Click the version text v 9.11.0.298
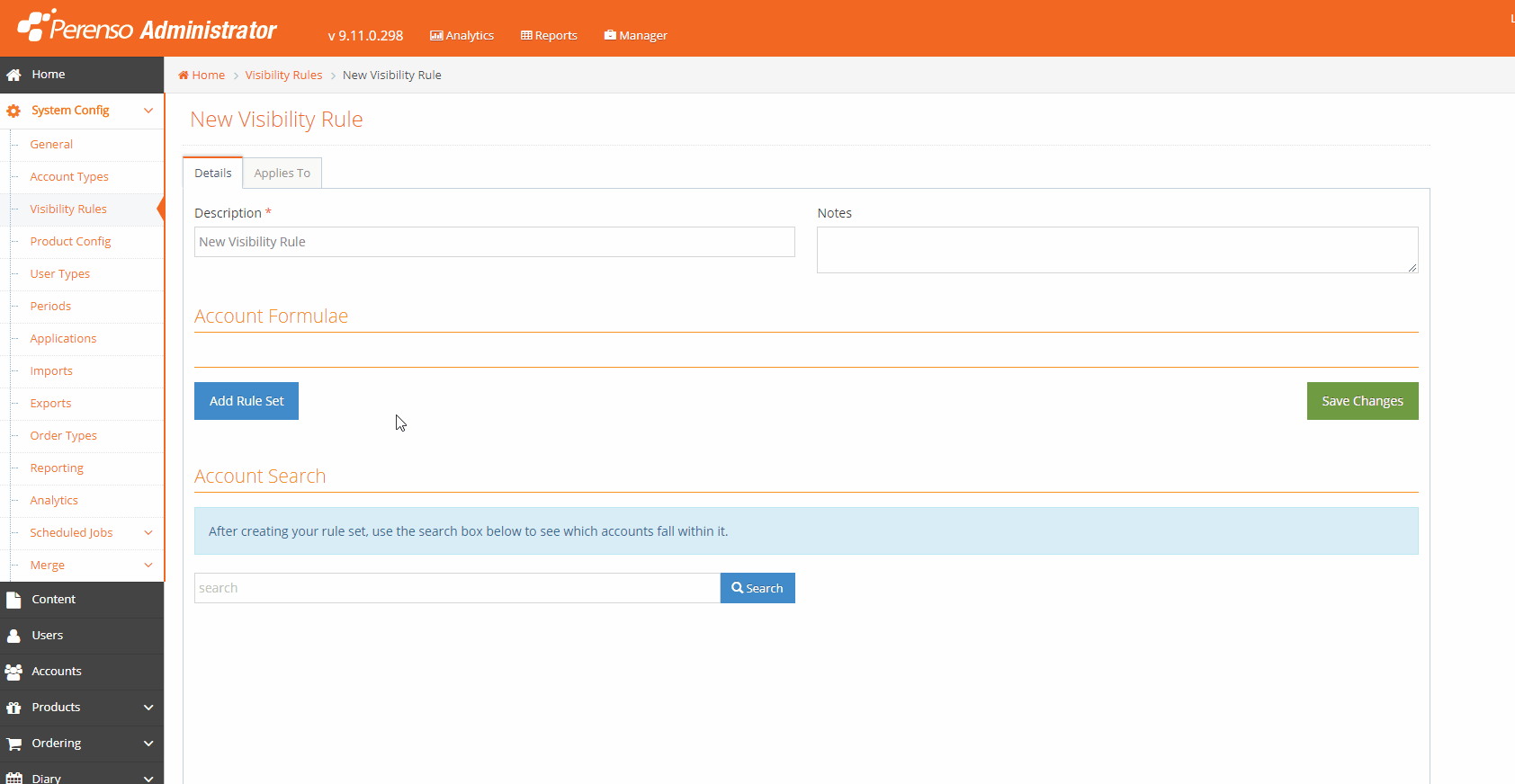The image size is (1515, 784). [x=365, y=36]
